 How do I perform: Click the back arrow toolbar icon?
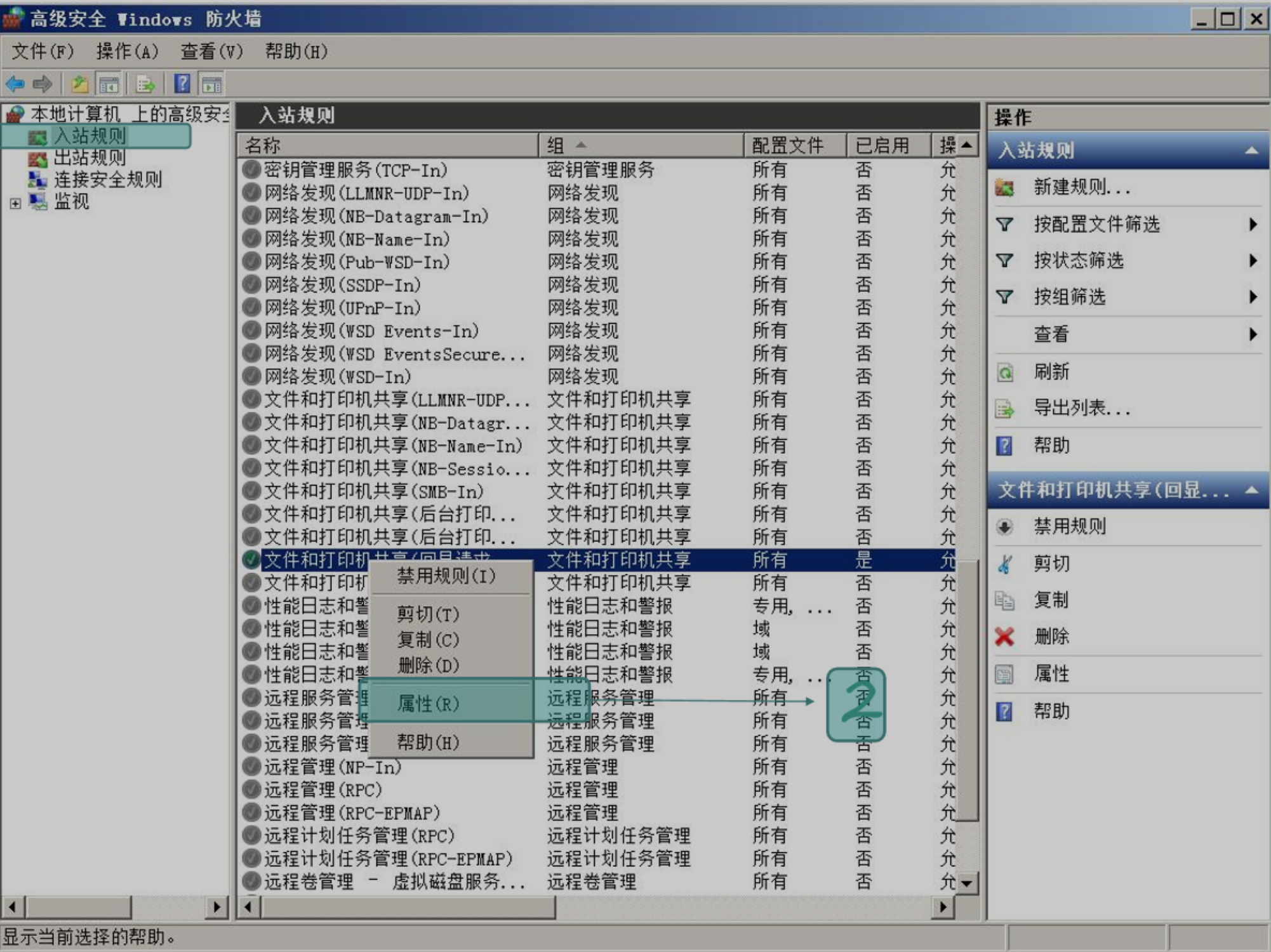tap(15, 84)
